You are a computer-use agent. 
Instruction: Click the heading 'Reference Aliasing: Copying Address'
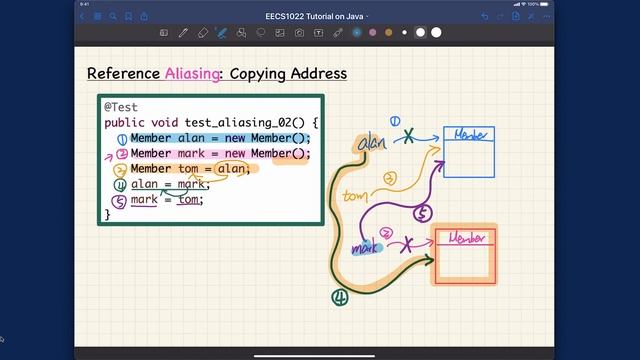pos(217,74)
